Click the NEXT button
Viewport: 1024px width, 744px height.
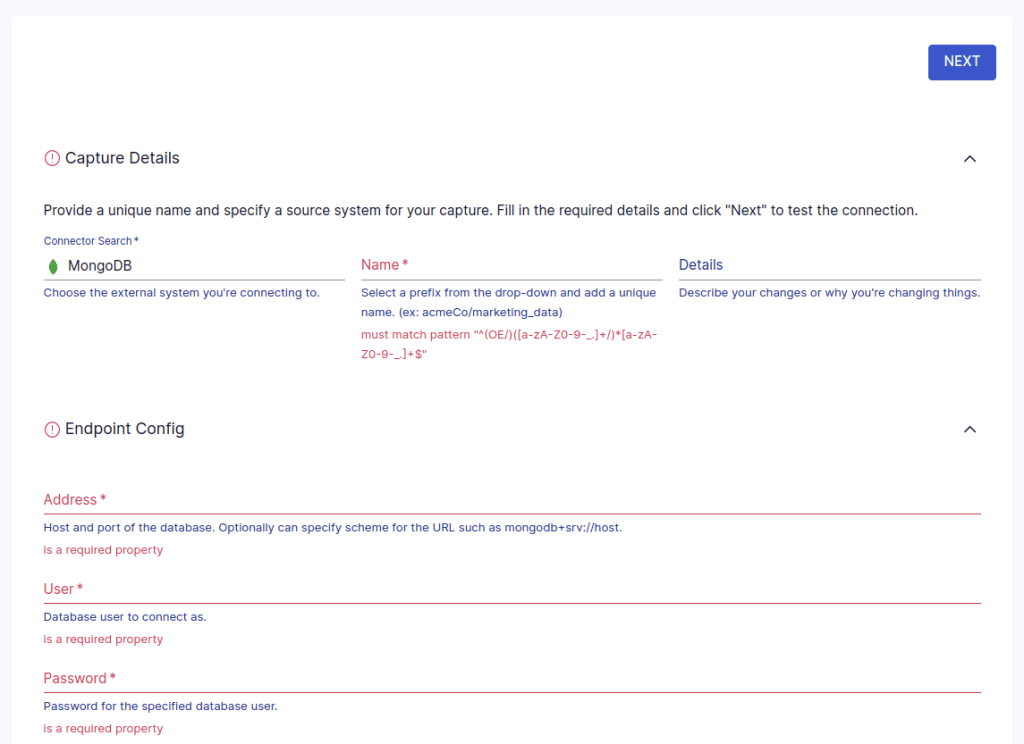coord(961,61)
